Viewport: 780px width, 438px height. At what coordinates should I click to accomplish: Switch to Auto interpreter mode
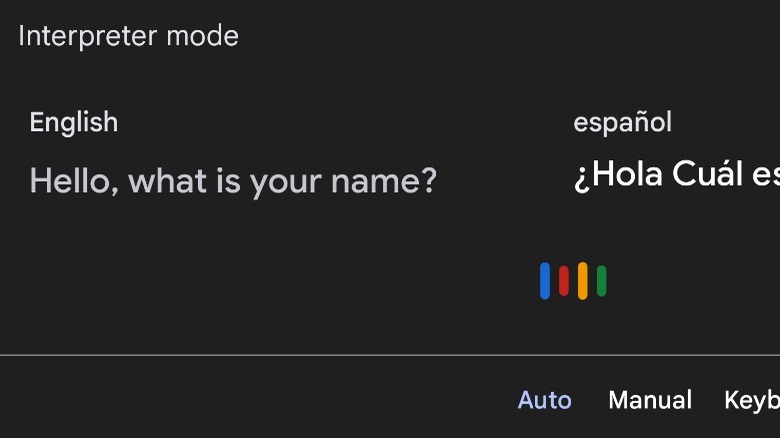pos(544,400)
